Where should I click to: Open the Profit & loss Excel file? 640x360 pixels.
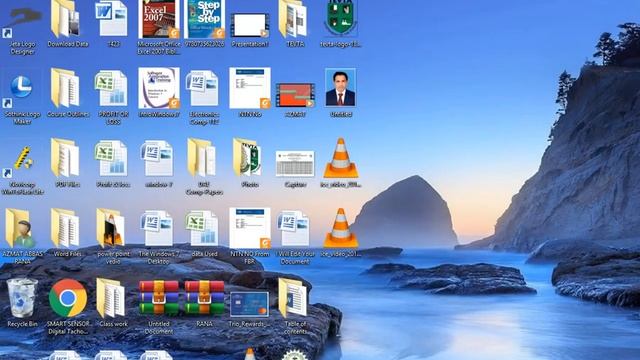(x=113, y=163)
